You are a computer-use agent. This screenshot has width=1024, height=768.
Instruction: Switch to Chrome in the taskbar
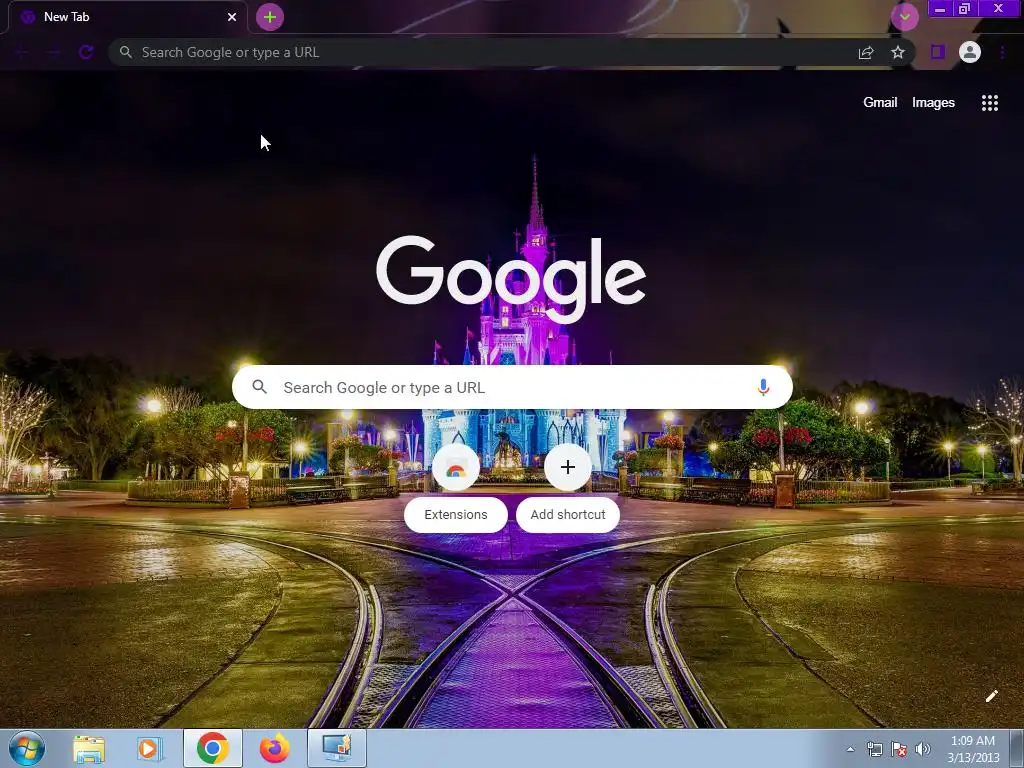click(212, 748)
